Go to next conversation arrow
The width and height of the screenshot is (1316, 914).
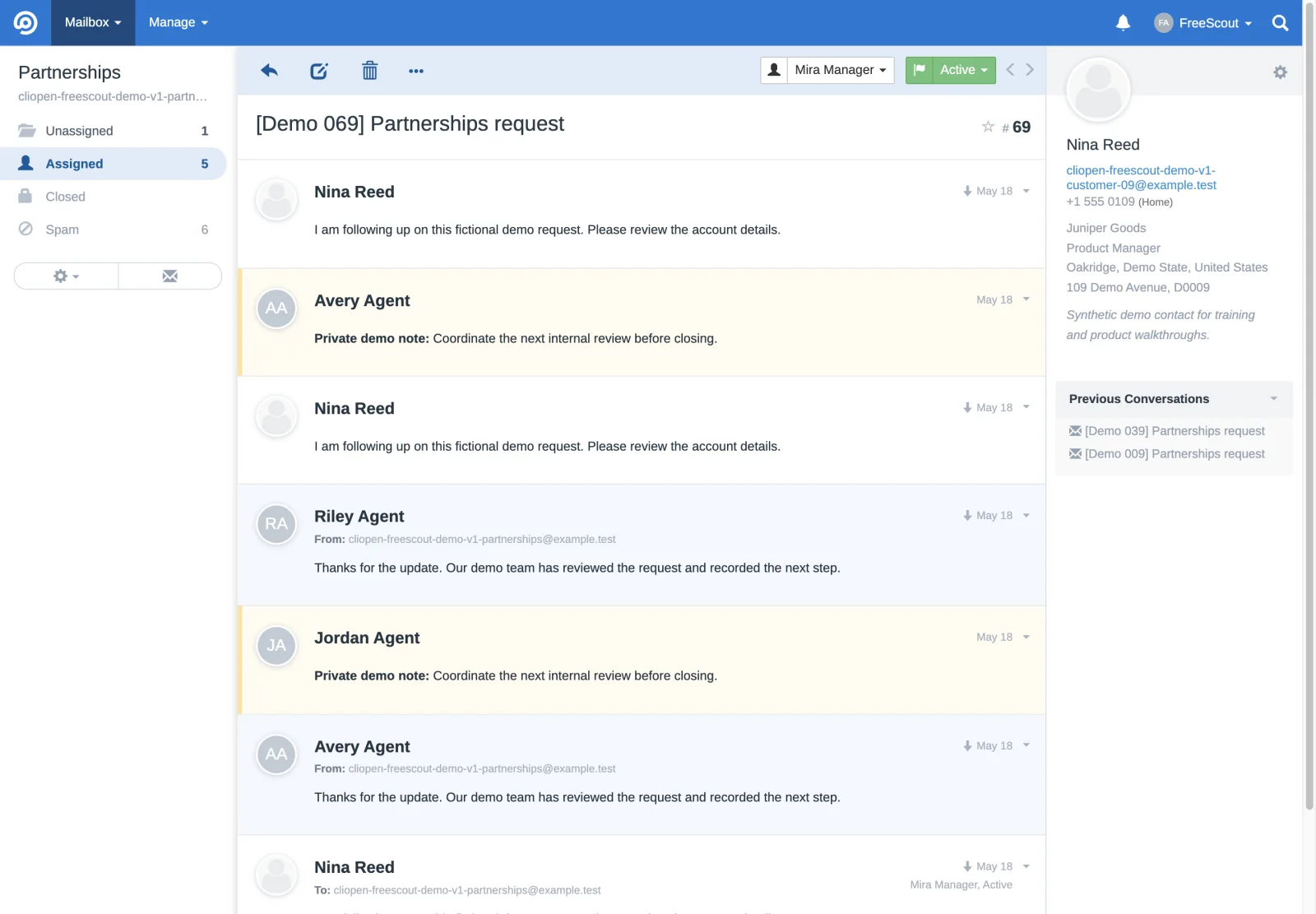point(1030,70)
